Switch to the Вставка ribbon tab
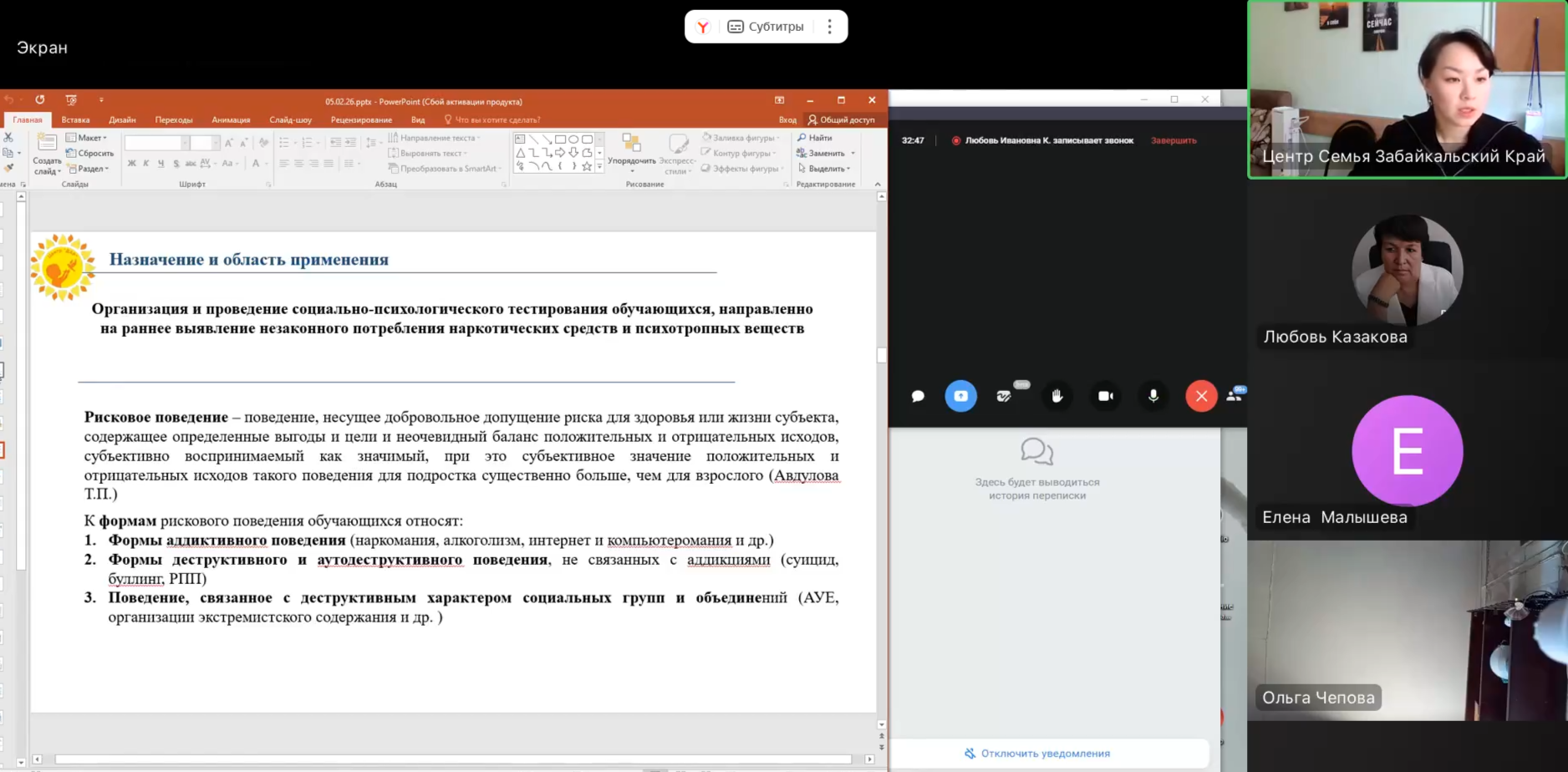1568x772 pixels. pos(75,120)
